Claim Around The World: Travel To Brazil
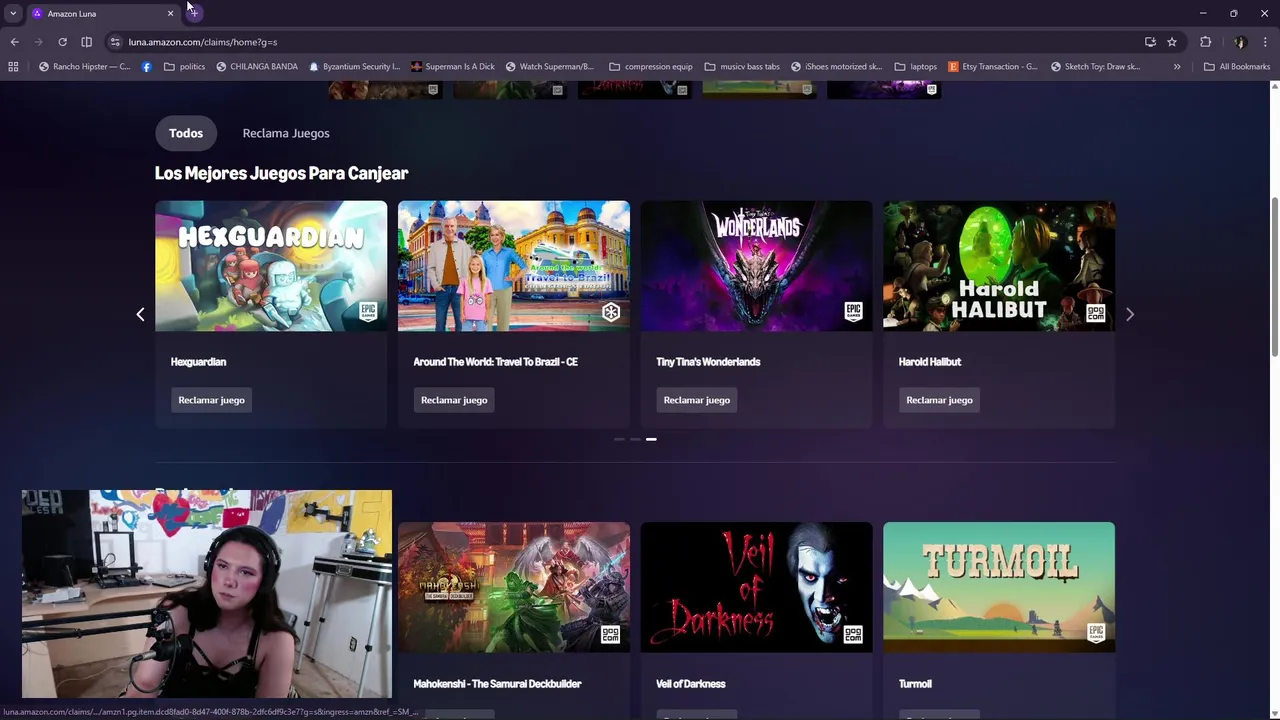 click(x=454, y=400)
